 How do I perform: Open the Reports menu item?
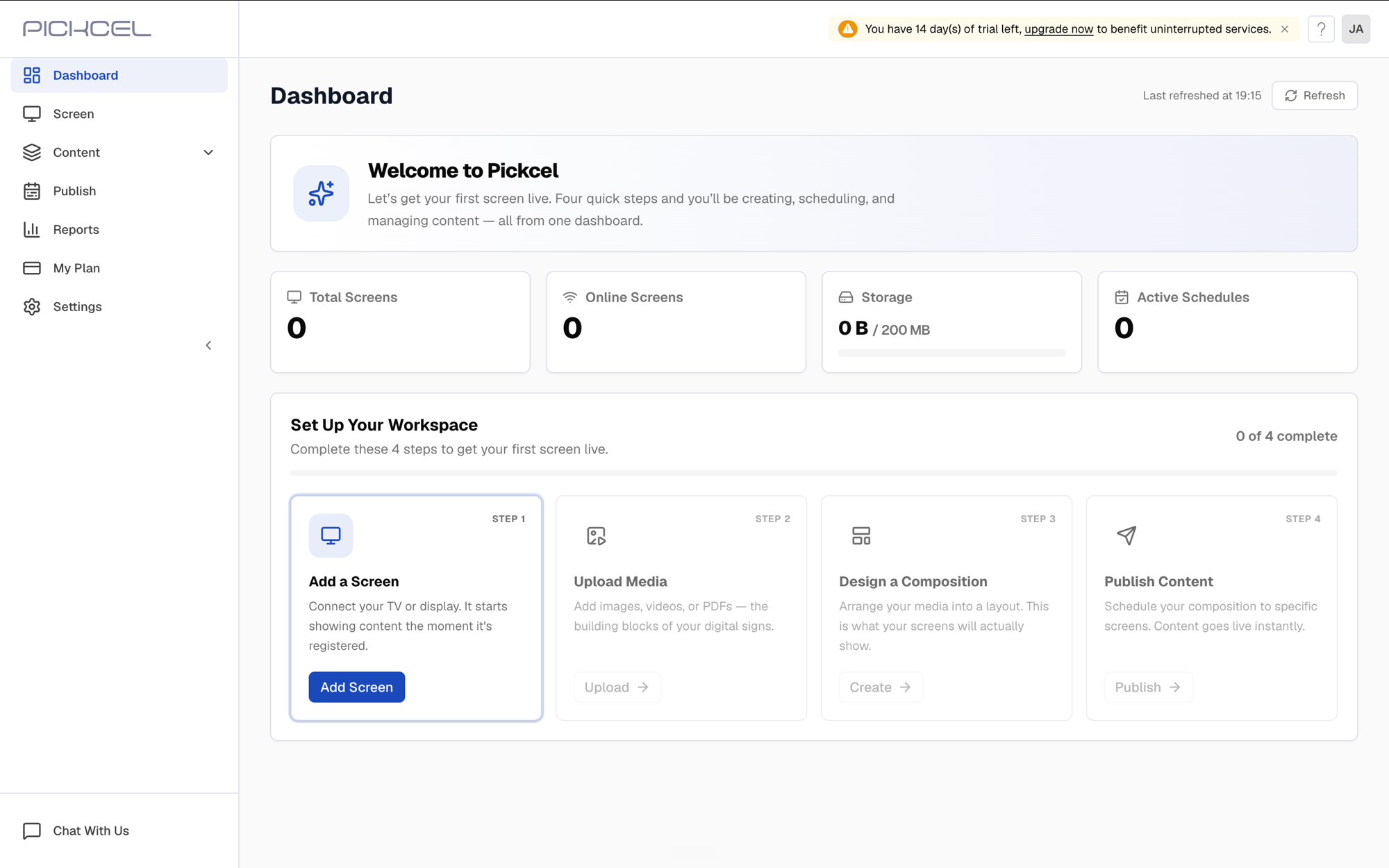119,229
